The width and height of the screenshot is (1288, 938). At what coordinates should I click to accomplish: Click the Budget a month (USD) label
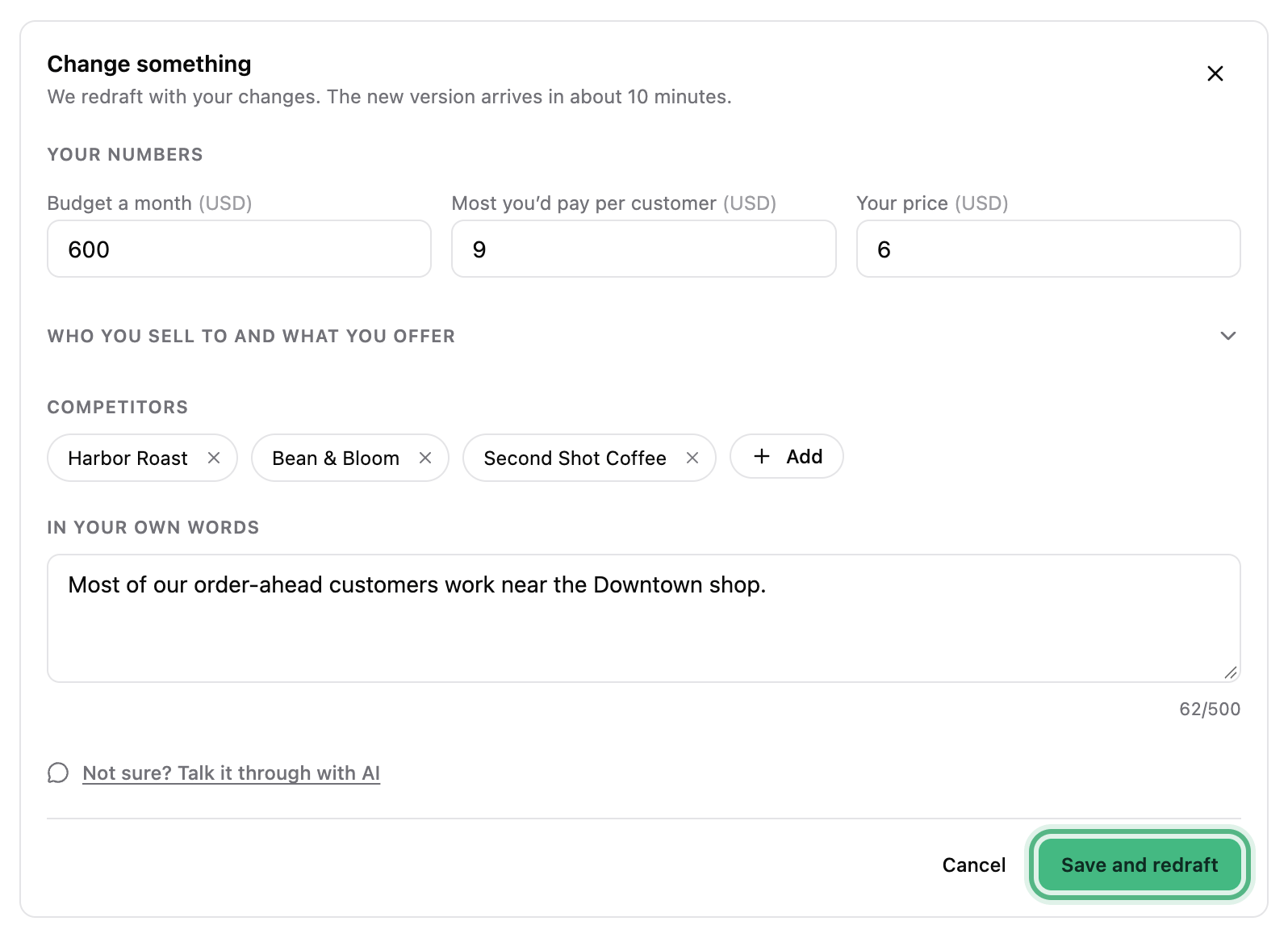(150, 203)
